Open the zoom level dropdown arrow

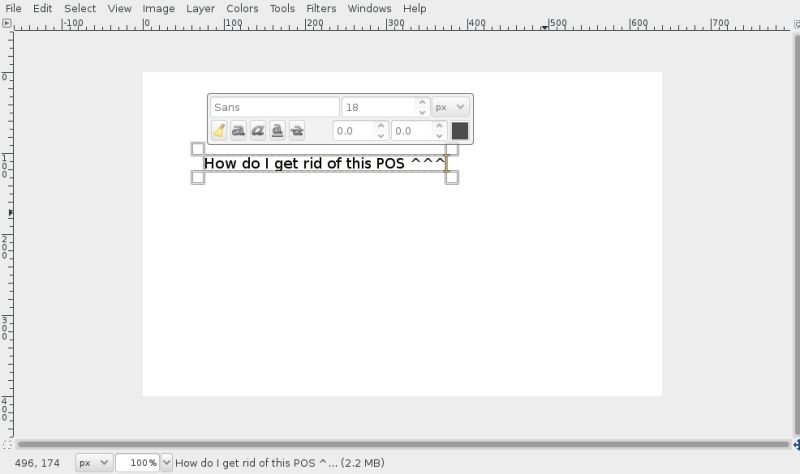[x=166, y=463]
